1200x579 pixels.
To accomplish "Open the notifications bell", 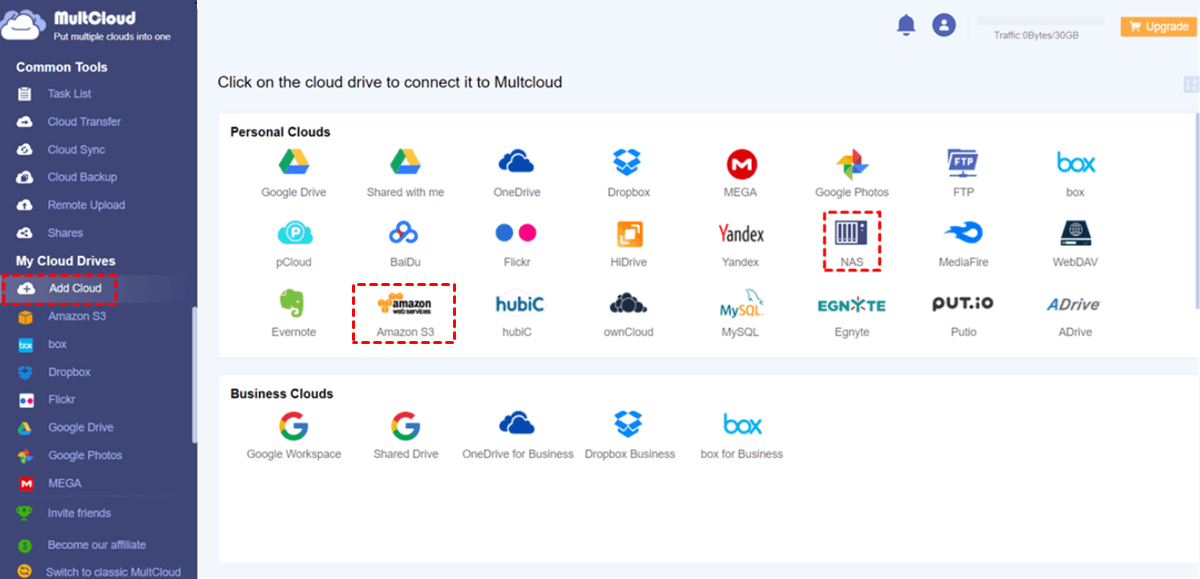I will tap(906, 25).
